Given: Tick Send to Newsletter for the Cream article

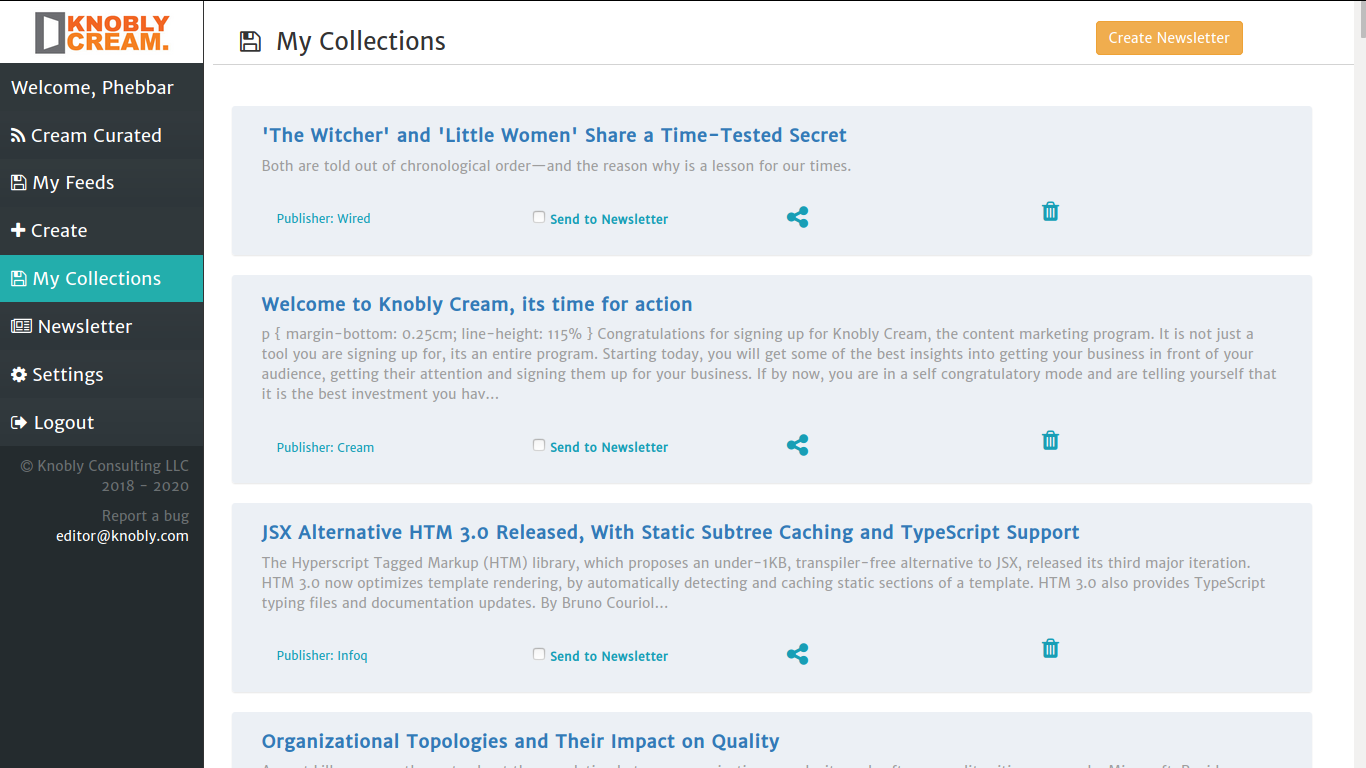Looking at the screenshot, I should [x=539, y=445].
